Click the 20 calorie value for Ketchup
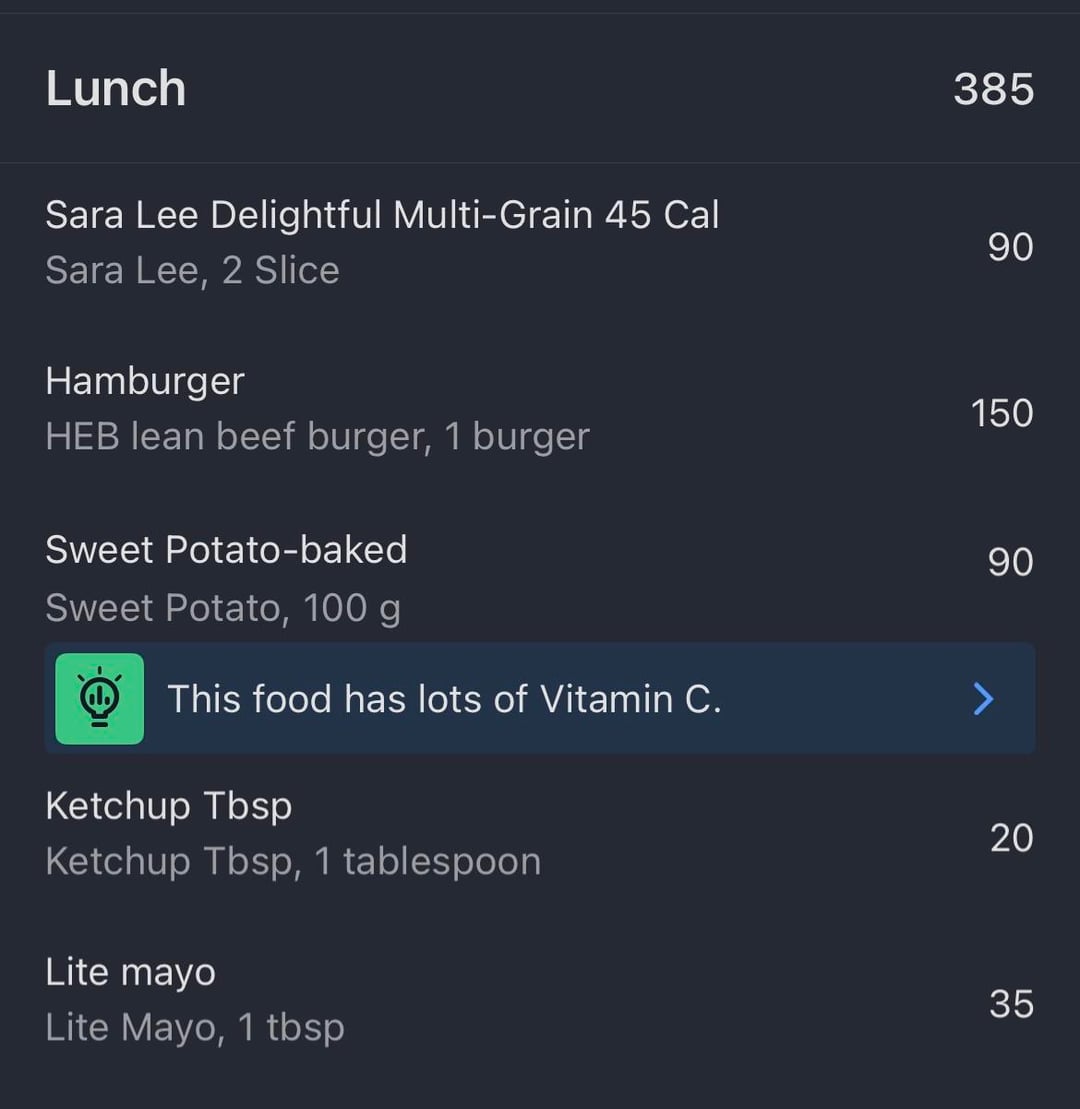 pos(1011,837)
